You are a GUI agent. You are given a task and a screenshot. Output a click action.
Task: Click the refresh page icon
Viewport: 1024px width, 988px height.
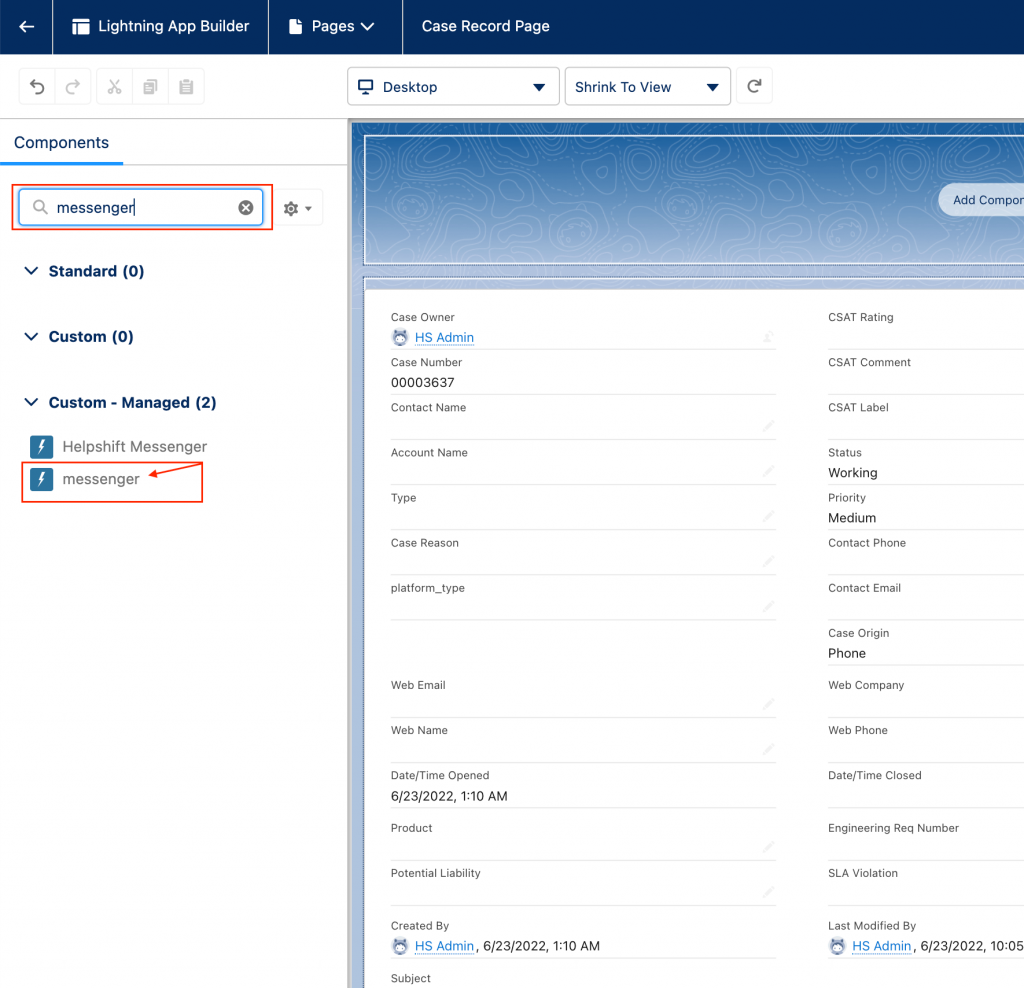(754, 87)
